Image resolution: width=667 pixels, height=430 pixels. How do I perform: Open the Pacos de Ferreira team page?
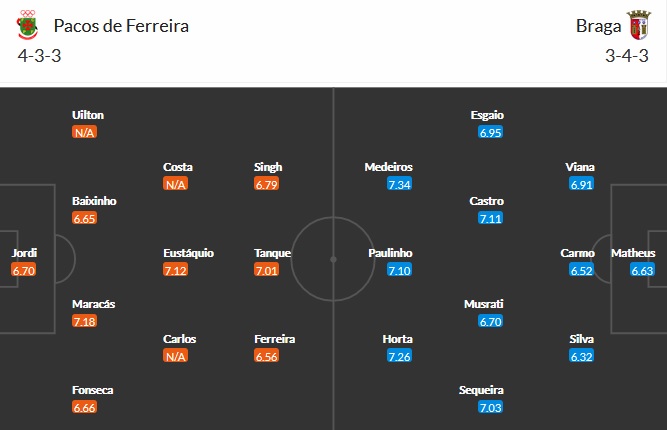pyautogui.click(x=121, y=26)
